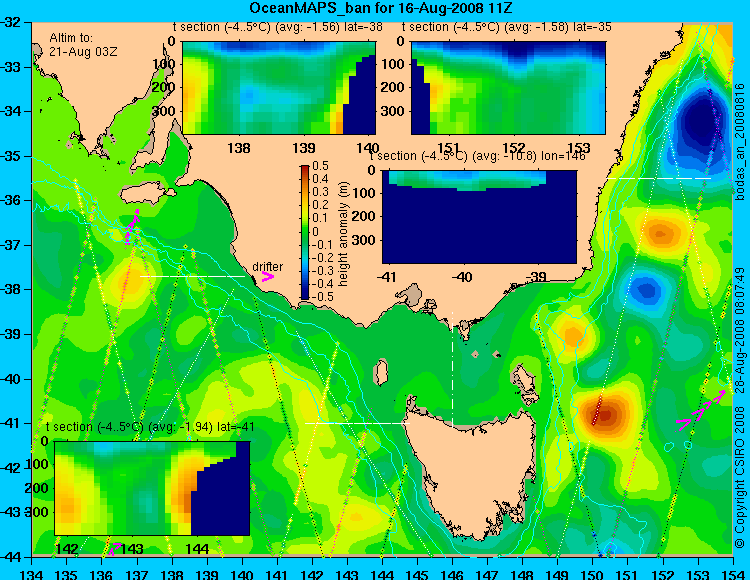Click the white dashed section line at latitude -35

pos(659,178)
